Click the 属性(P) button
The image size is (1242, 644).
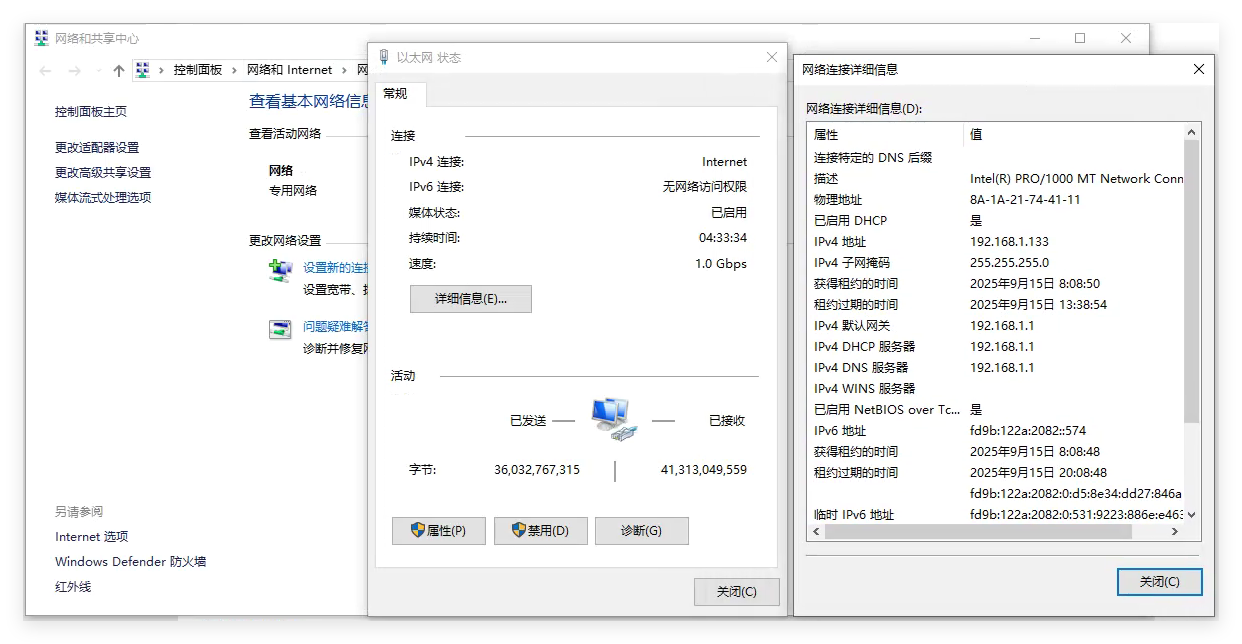(439, 531)
